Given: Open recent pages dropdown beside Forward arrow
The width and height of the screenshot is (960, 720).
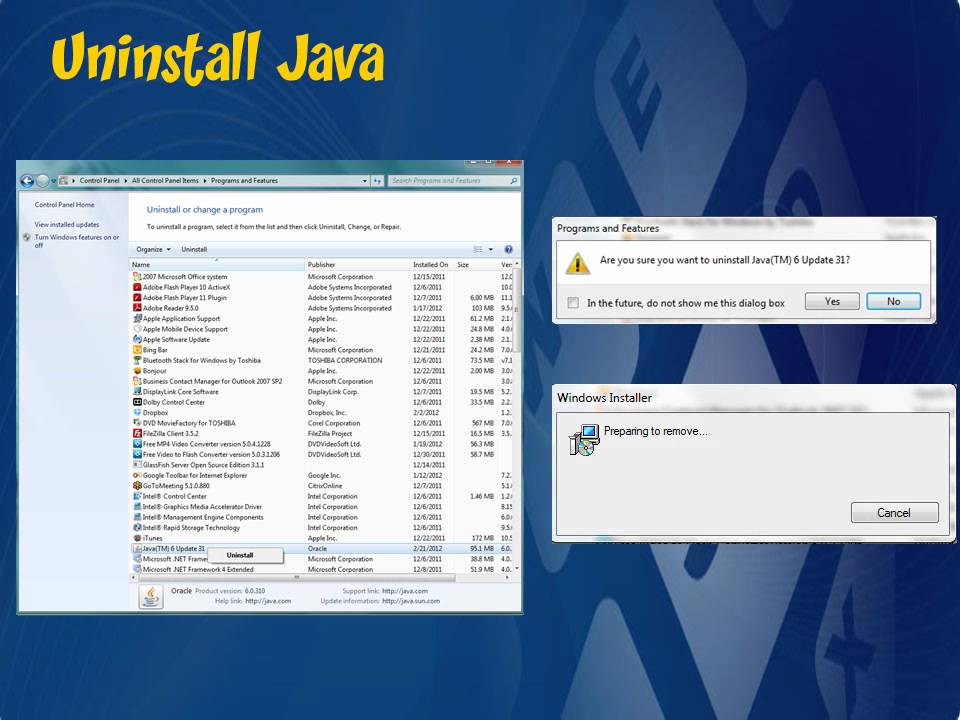Looking at the screenshot, I should (x=53, y=181).
